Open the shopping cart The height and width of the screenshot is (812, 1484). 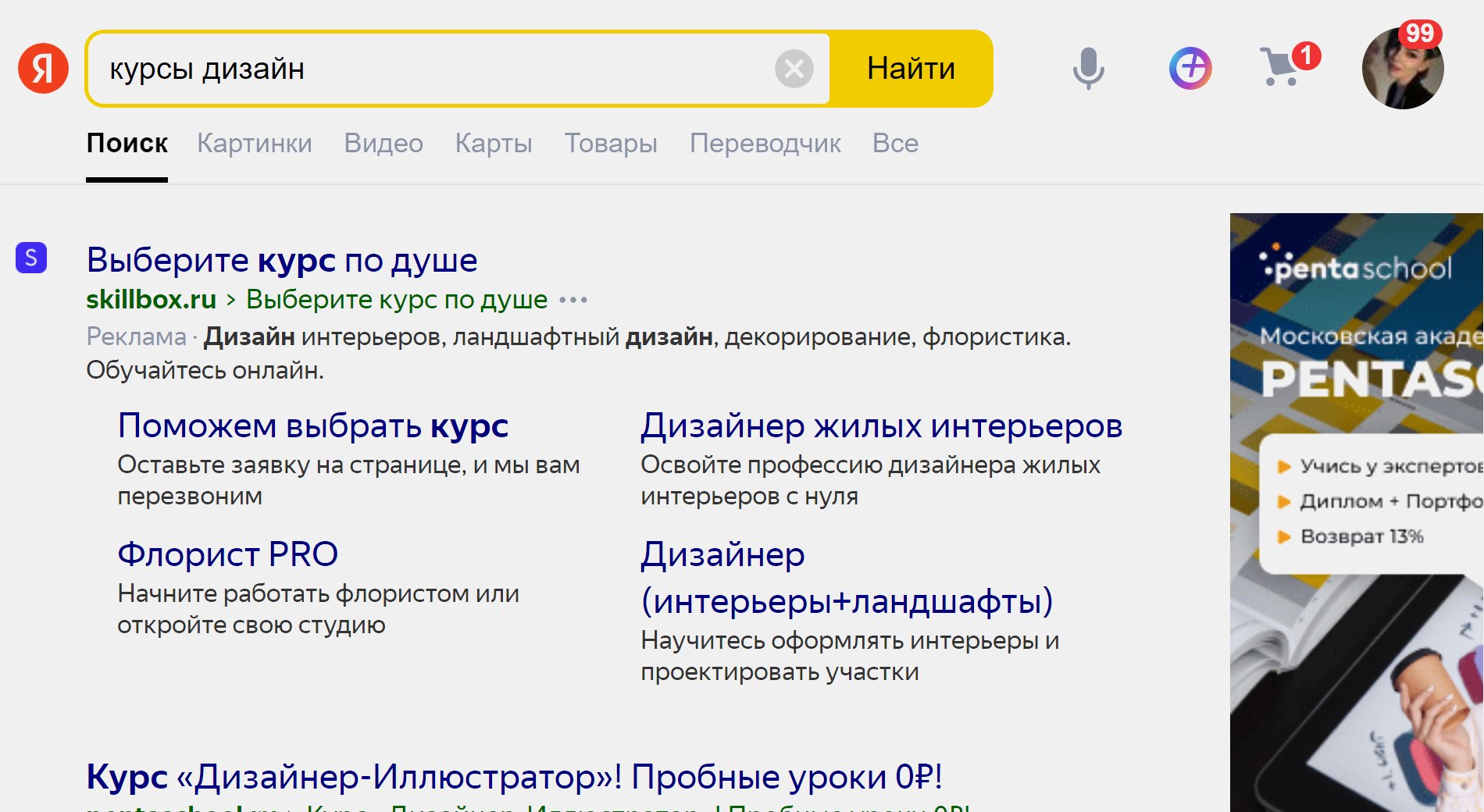coord(1281,67)
